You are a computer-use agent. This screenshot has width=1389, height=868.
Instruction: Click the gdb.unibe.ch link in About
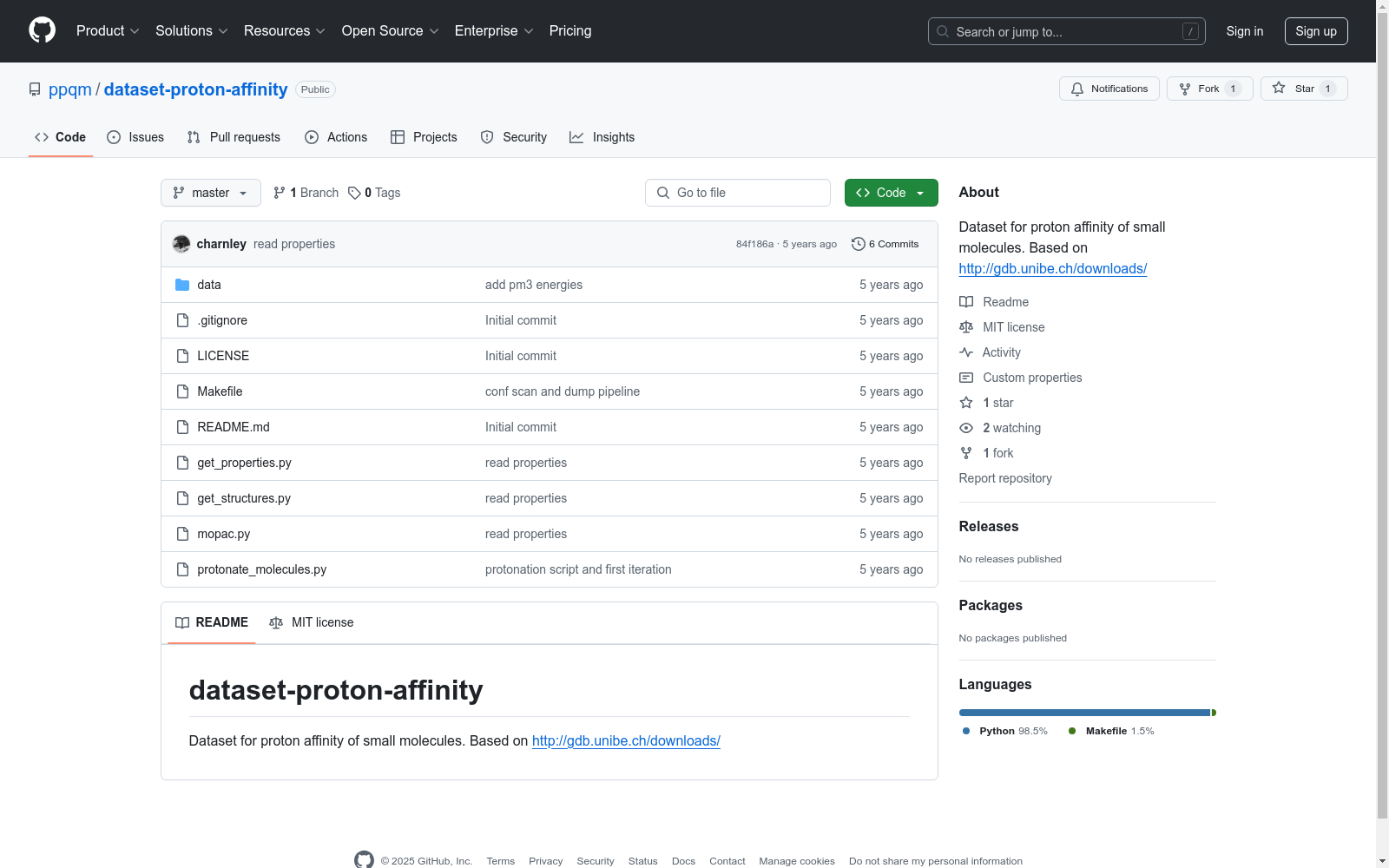[1053, 268]
